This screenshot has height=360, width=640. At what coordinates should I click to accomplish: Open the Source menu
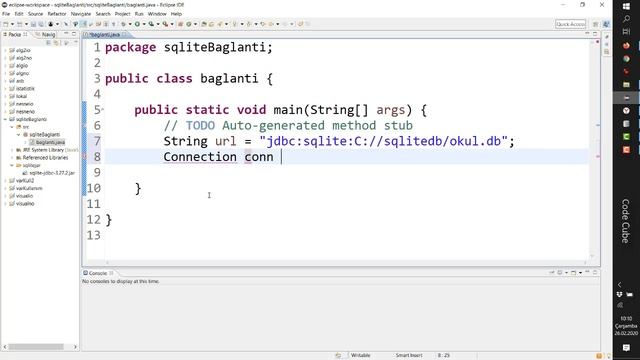pos(35,14)
